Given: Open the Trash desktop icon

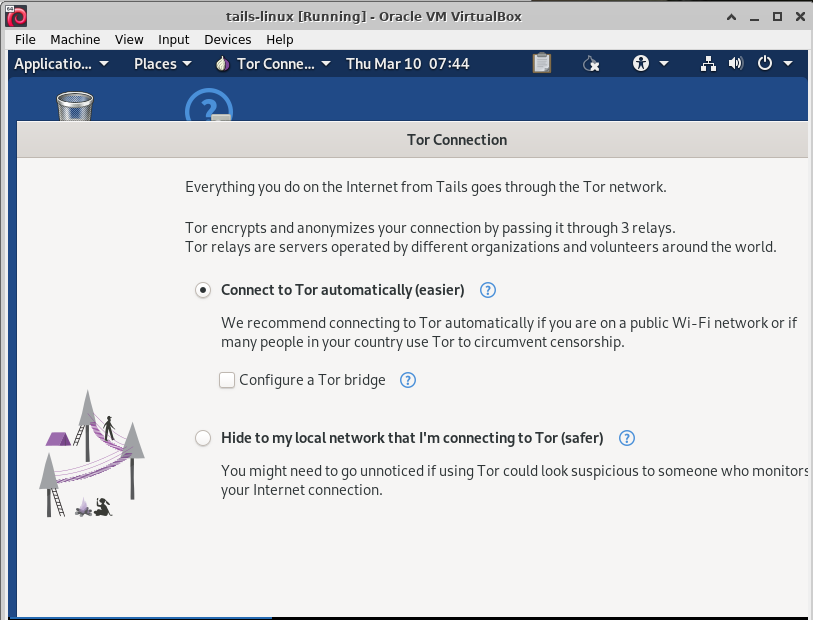Looking at the screenshot, I should [x=75, y=106].
